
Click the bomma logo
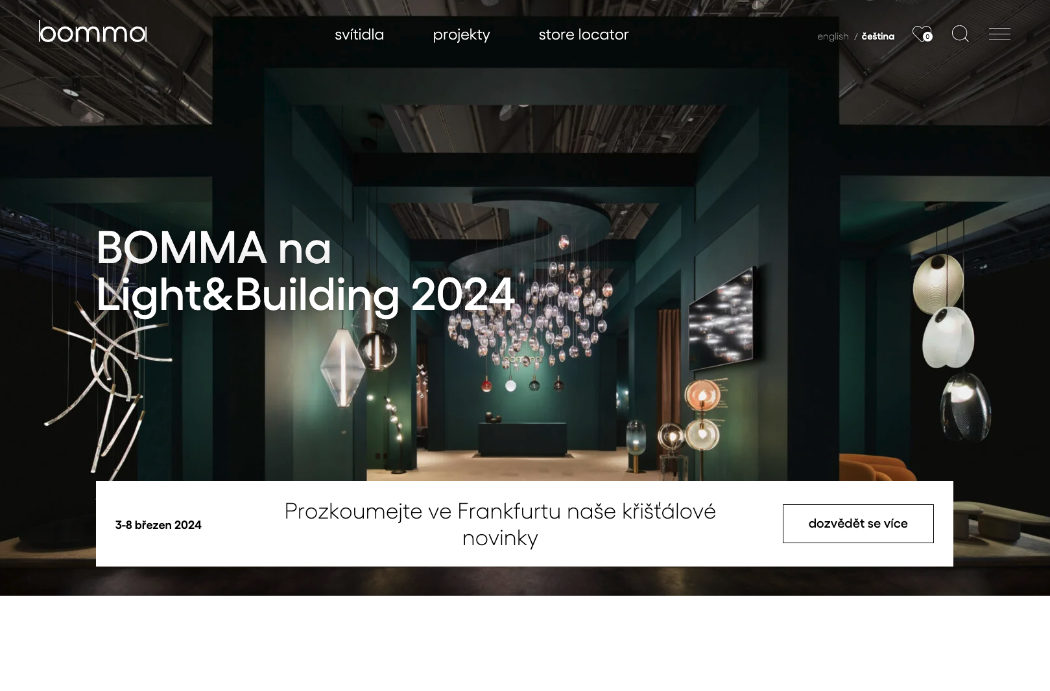(92, 32)
